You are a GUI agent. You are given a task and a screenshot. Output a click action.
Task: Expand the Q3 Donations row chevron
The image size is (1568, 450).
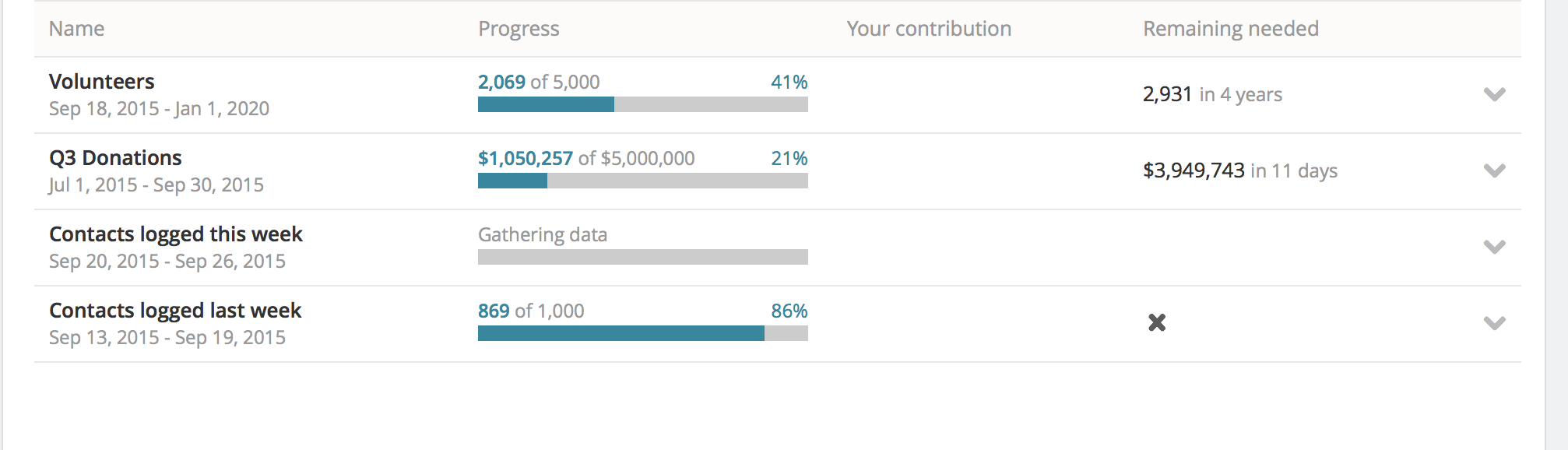coord(1494,171)
